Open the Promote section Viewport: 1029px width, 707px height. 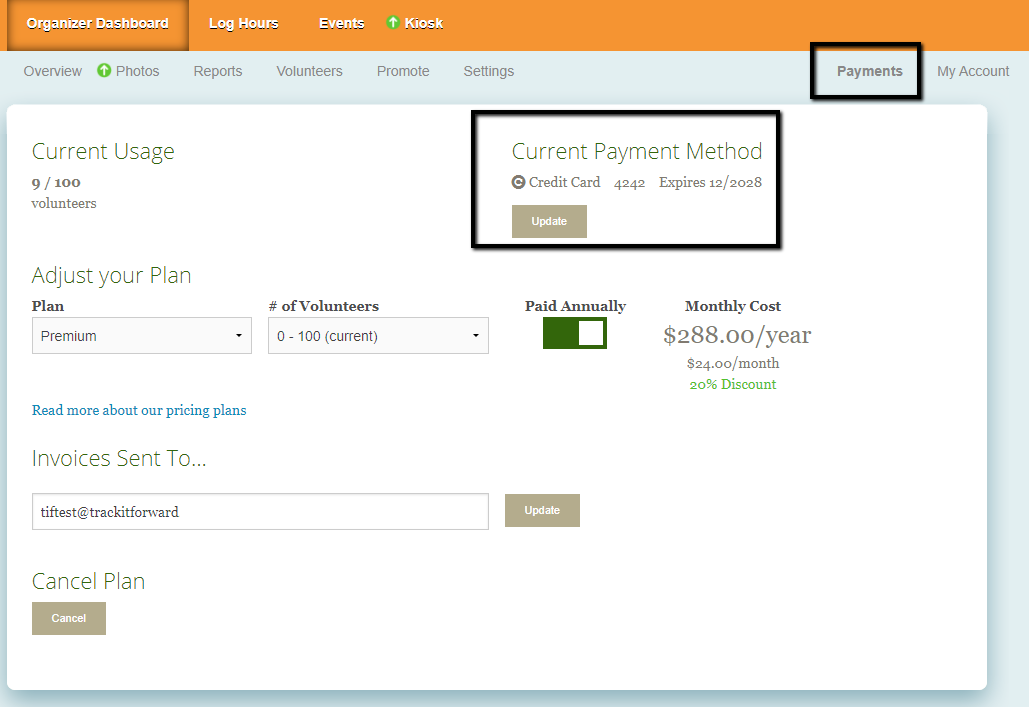point(403,71)
